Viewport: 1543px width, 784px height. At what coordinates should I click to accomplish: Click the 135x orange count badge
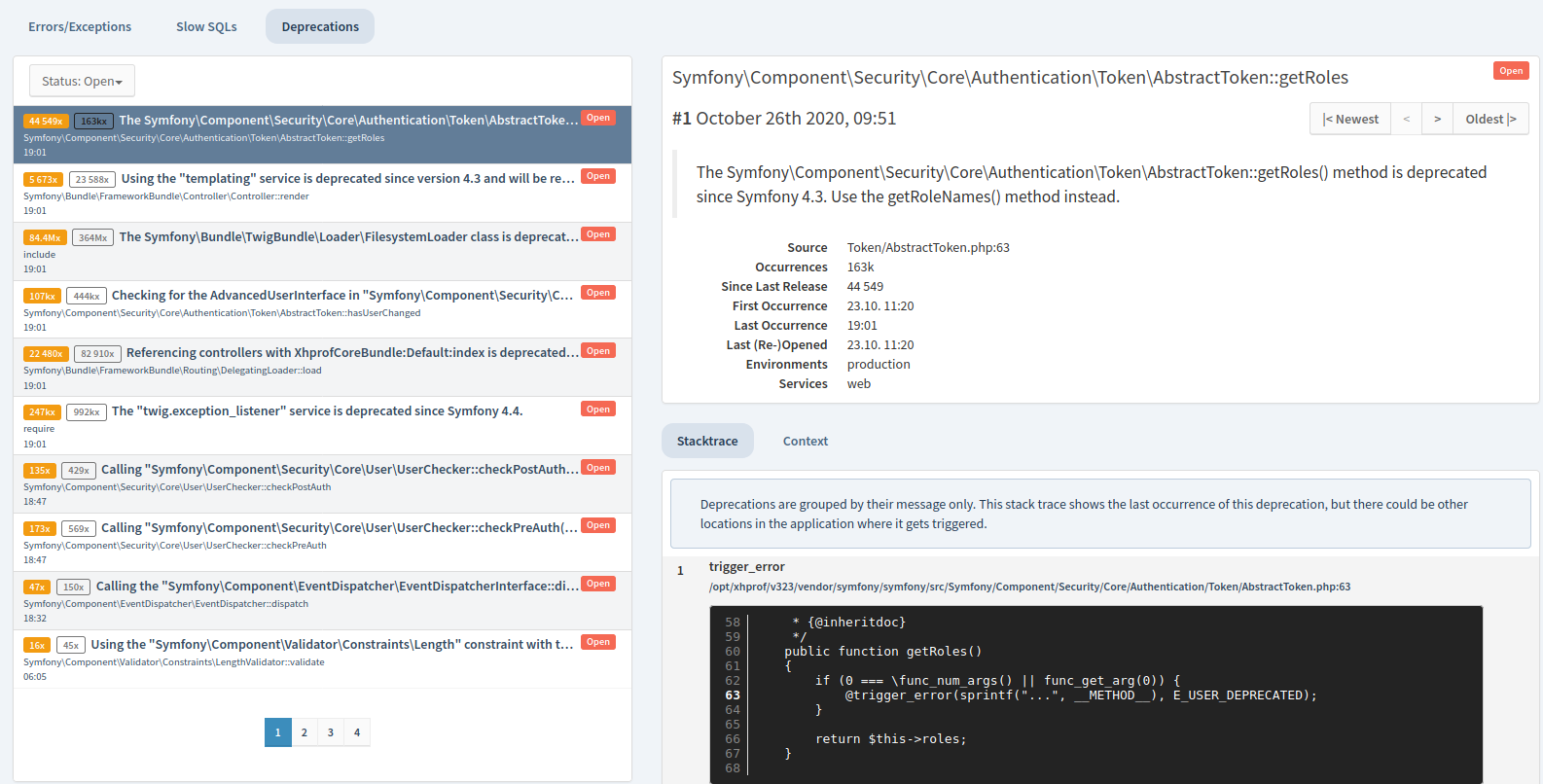click(39, 471)
